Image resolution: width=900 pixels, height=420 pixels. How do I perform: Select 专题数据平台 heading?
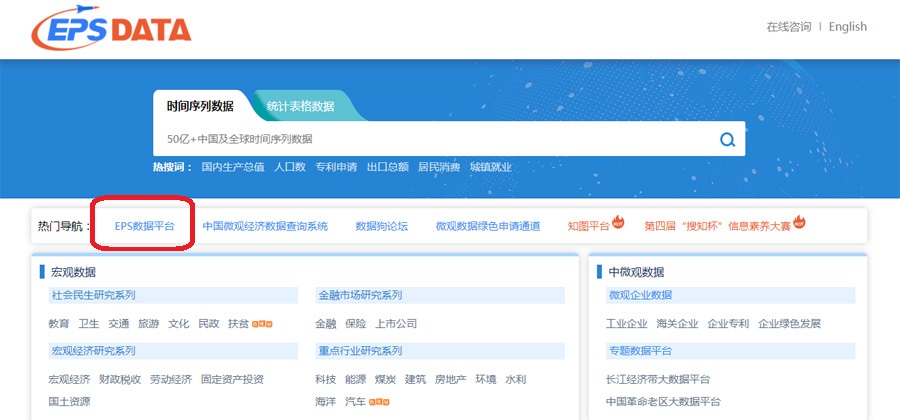(641, 351)
